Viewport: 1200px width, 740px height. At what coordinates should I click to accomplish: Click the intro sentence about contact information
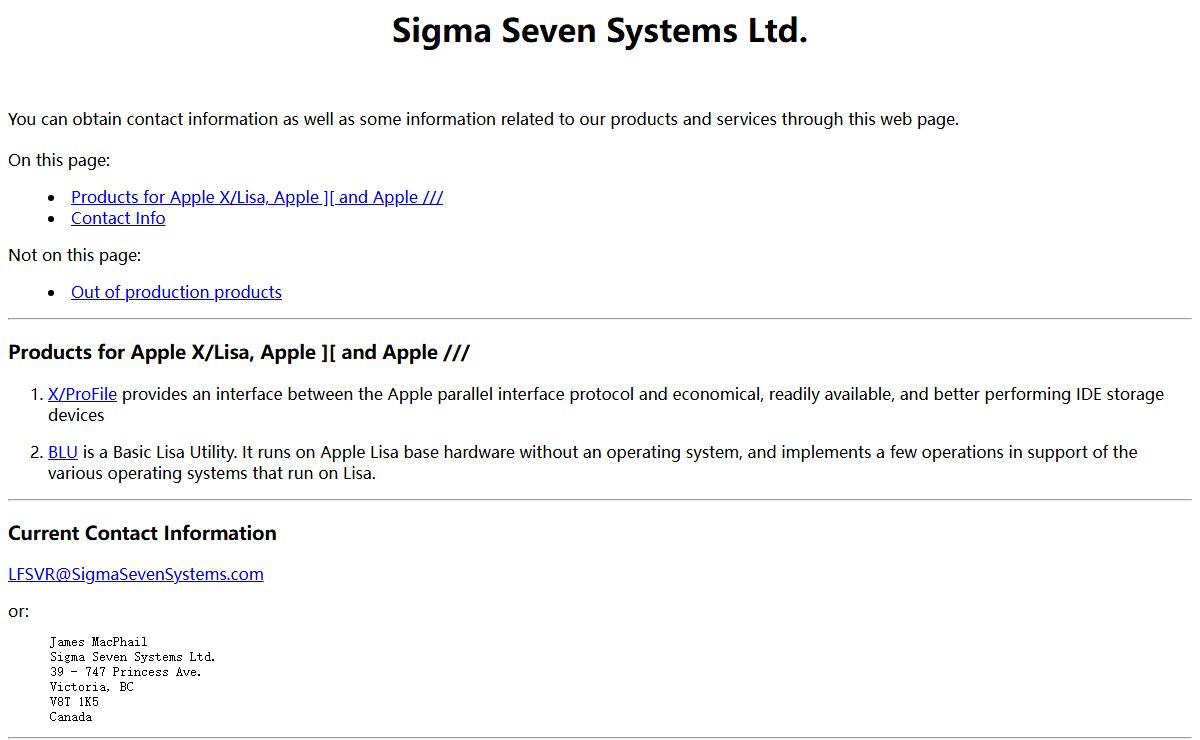tap(483, 119)
